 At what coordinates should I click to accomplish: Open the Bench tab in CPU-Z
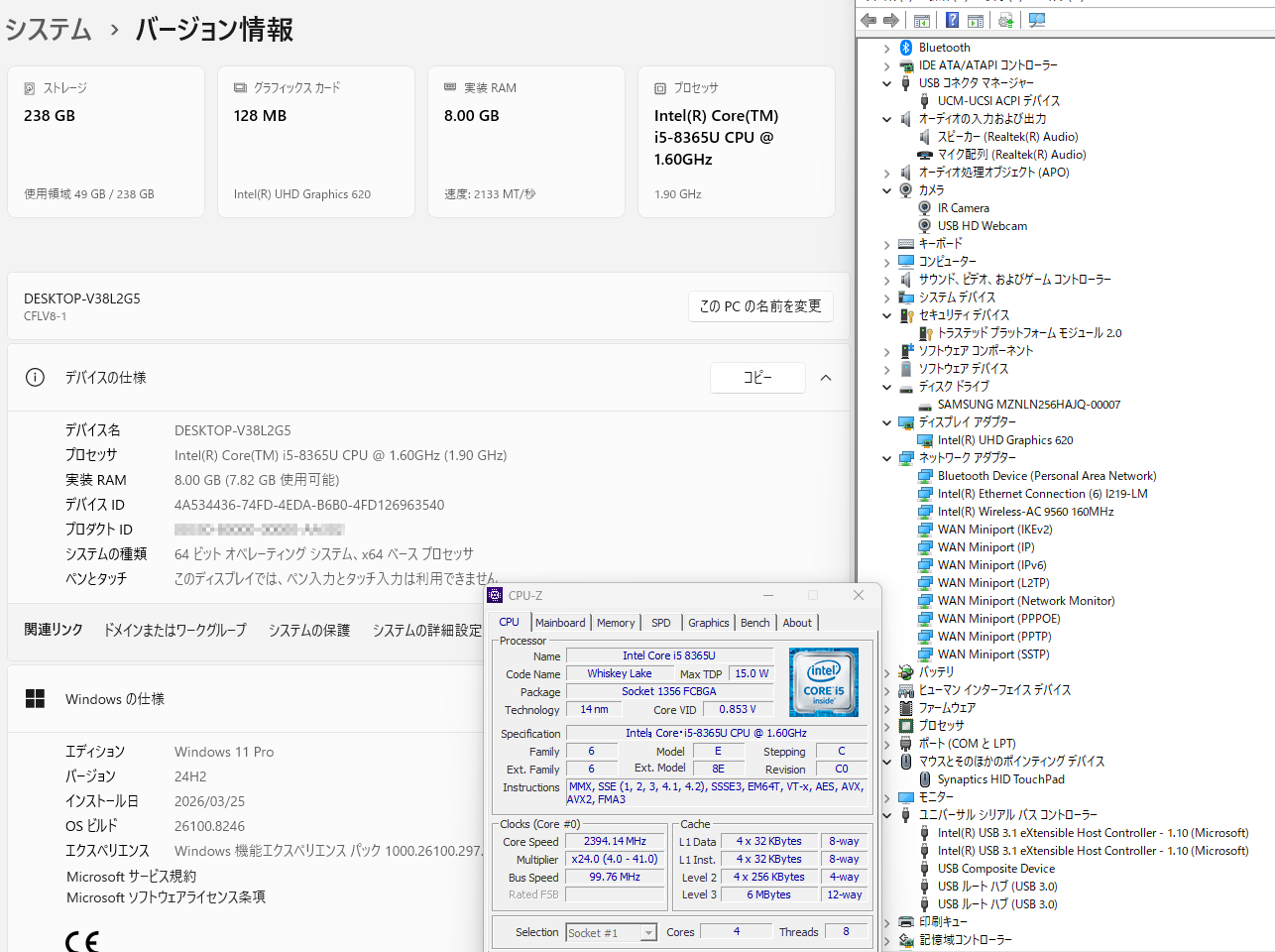(755, 623)
